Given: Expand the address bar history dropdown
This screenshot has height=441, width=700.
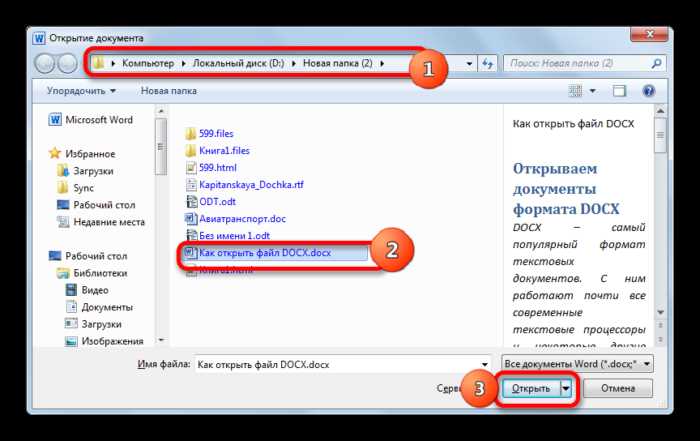Looking at the screenshot, I should (x=469, y=64).
